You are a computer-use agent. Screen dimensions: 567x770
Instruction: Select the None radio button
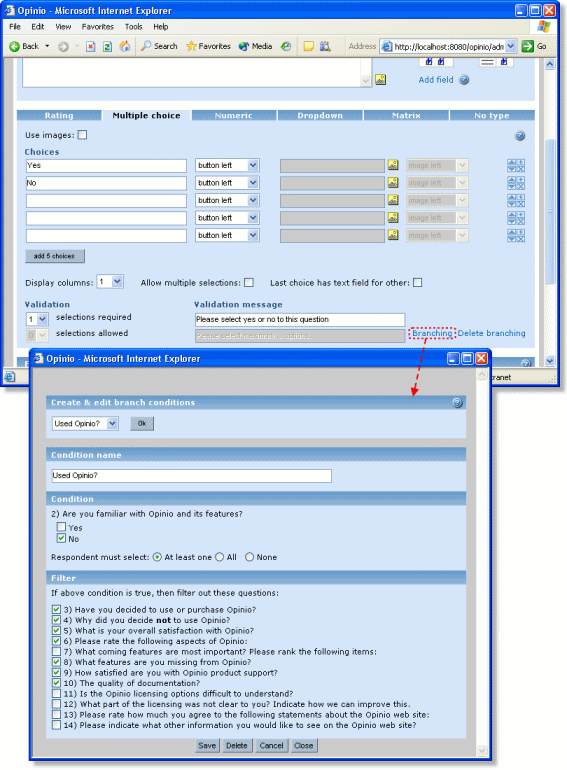click(249, 557)
